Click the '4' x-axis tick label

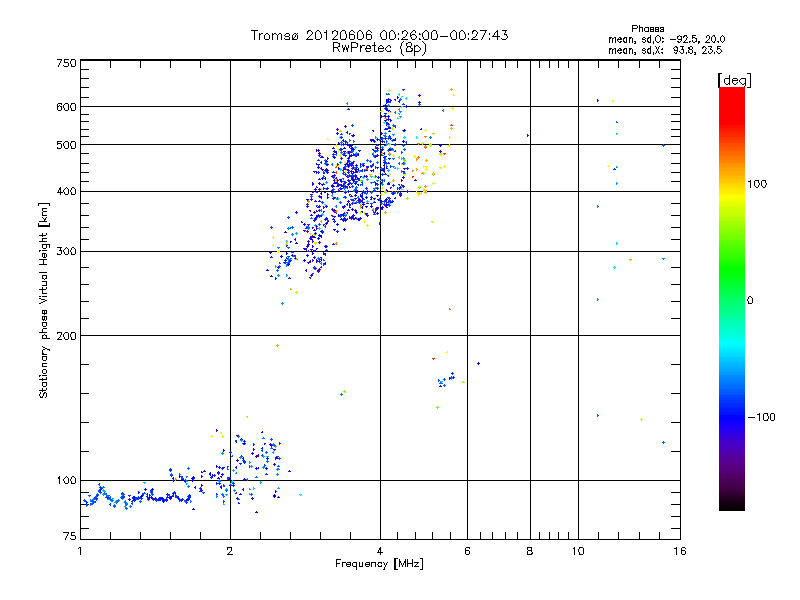[380, 551]
